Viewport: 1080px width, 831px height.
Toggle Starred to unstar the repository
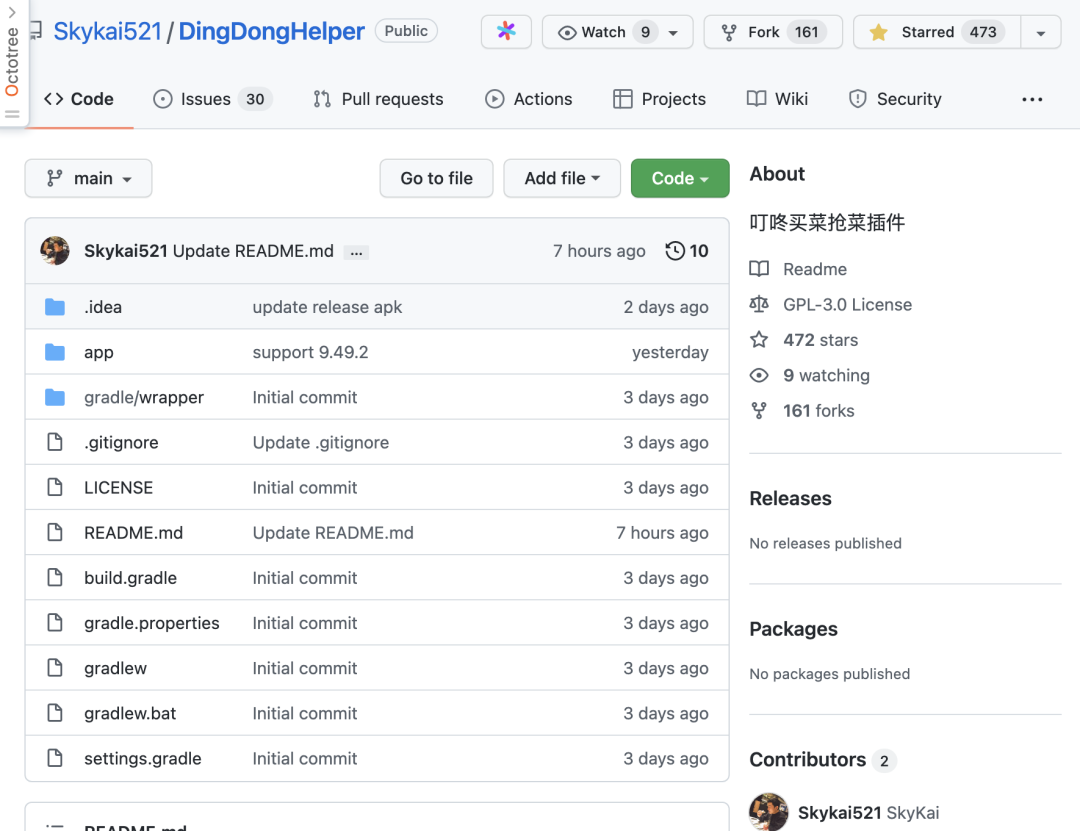pyautogui.click(x=937, y=32)
